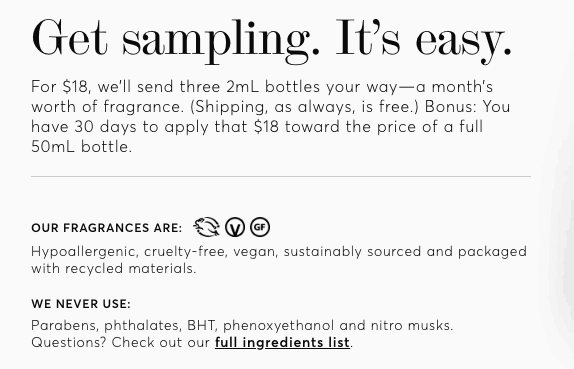This screenshot has width=574, height=369.
Task: Select the "WE NEVER USE:" label
Action: pos(81,304)
